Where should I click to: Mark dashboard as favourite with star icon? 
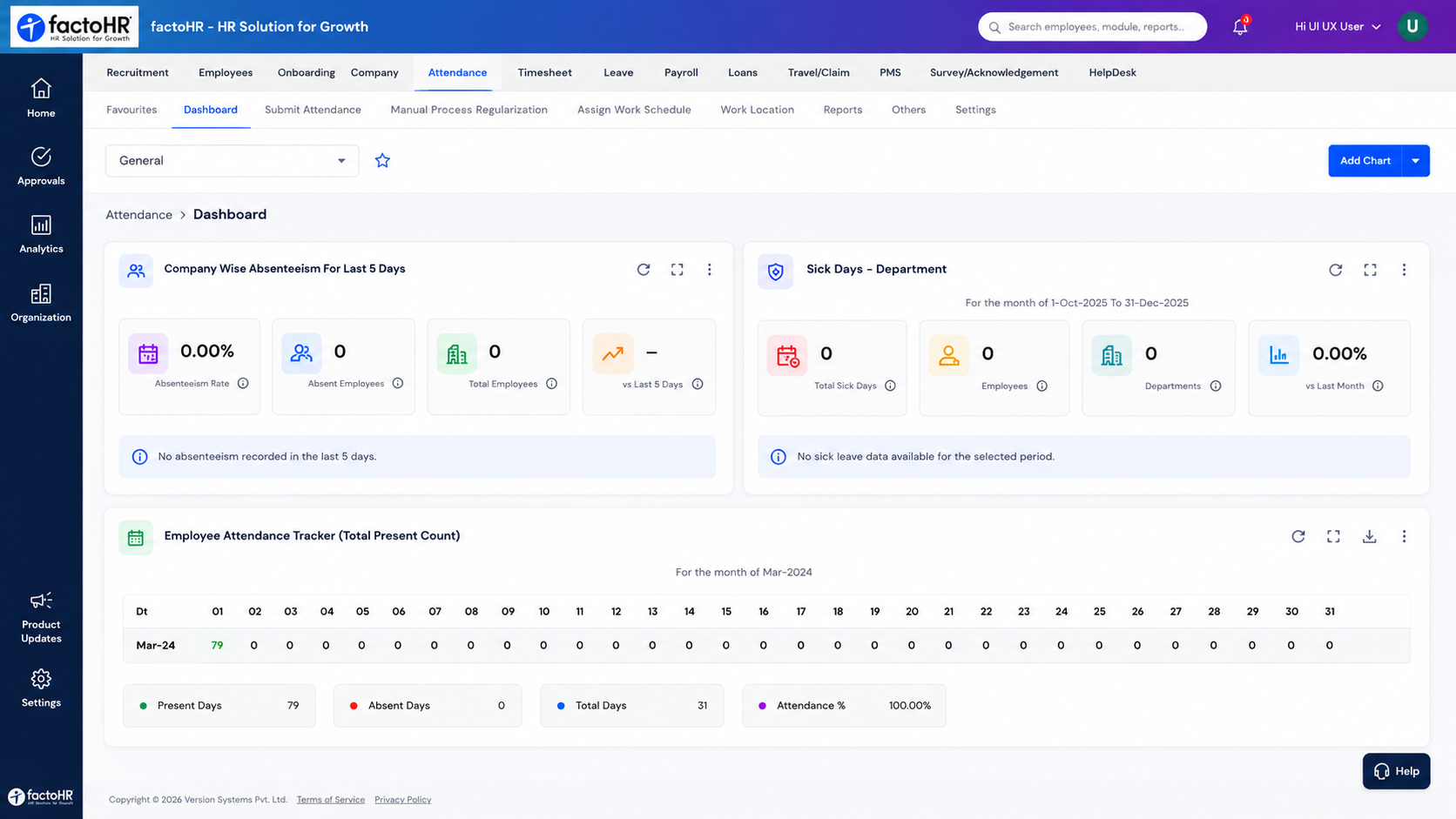click(x=382, y=160)
